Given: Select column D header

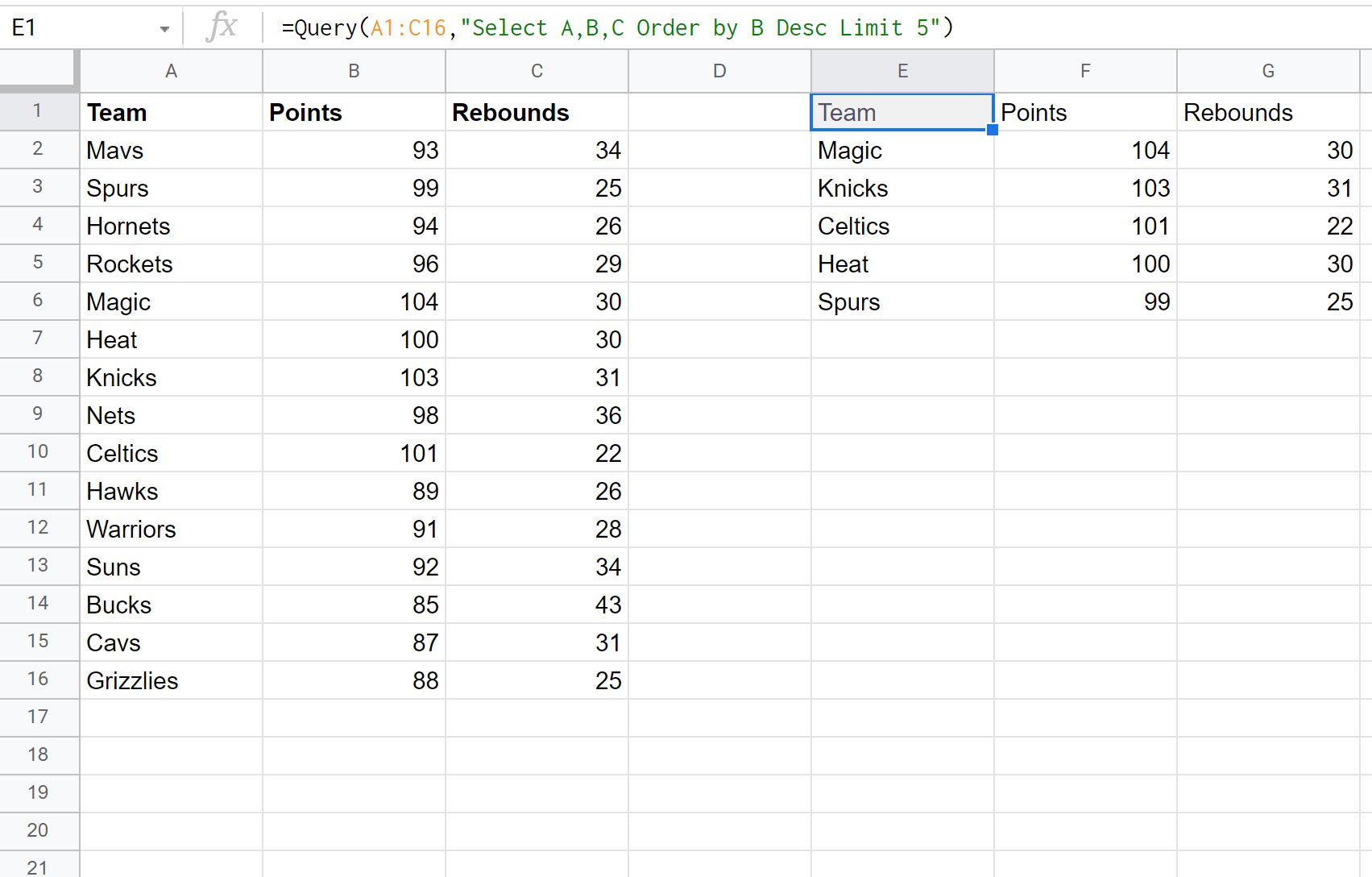Looking at the screenshot, I should coord(720,72).
